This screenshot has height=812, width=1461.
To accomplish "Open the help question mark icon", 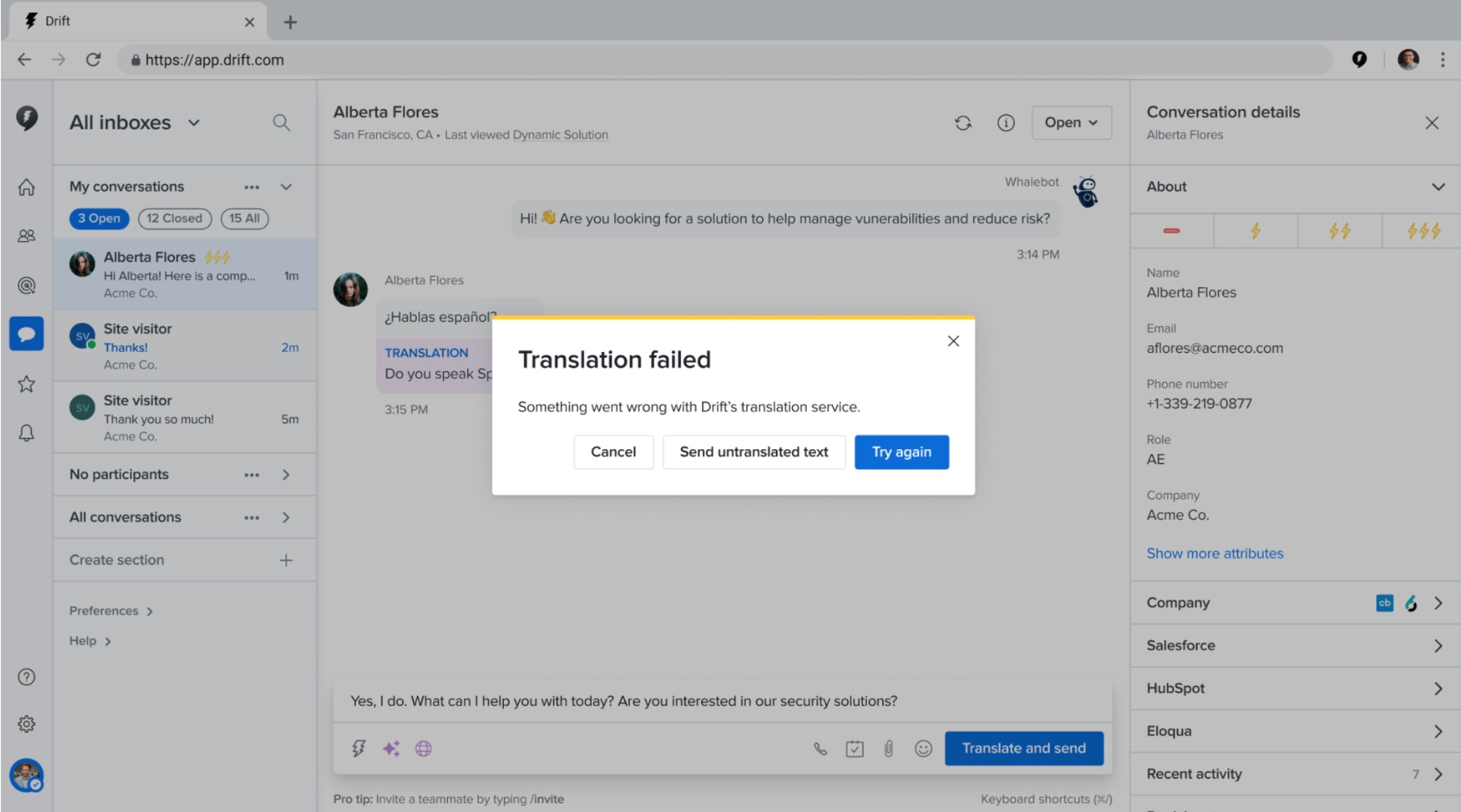I will [x=26, y=677].
